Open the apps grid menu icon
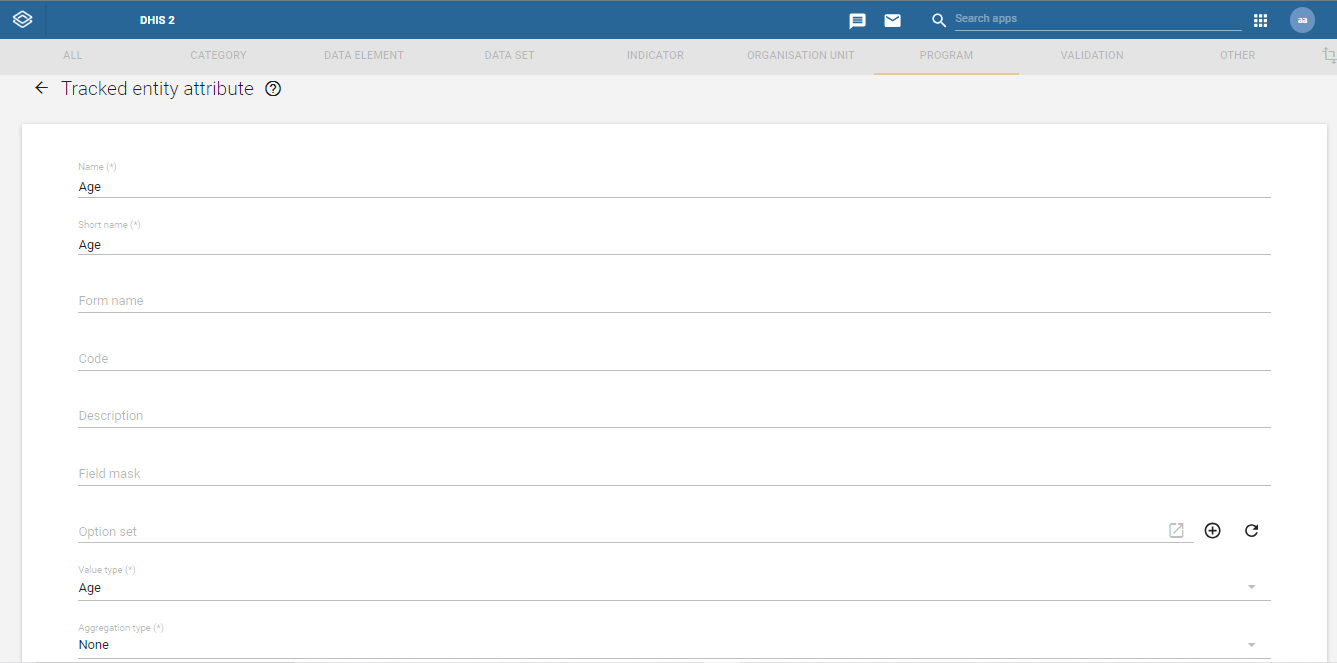The image size is (1337, 663). pyautogui.click(x=1260, y=20)
